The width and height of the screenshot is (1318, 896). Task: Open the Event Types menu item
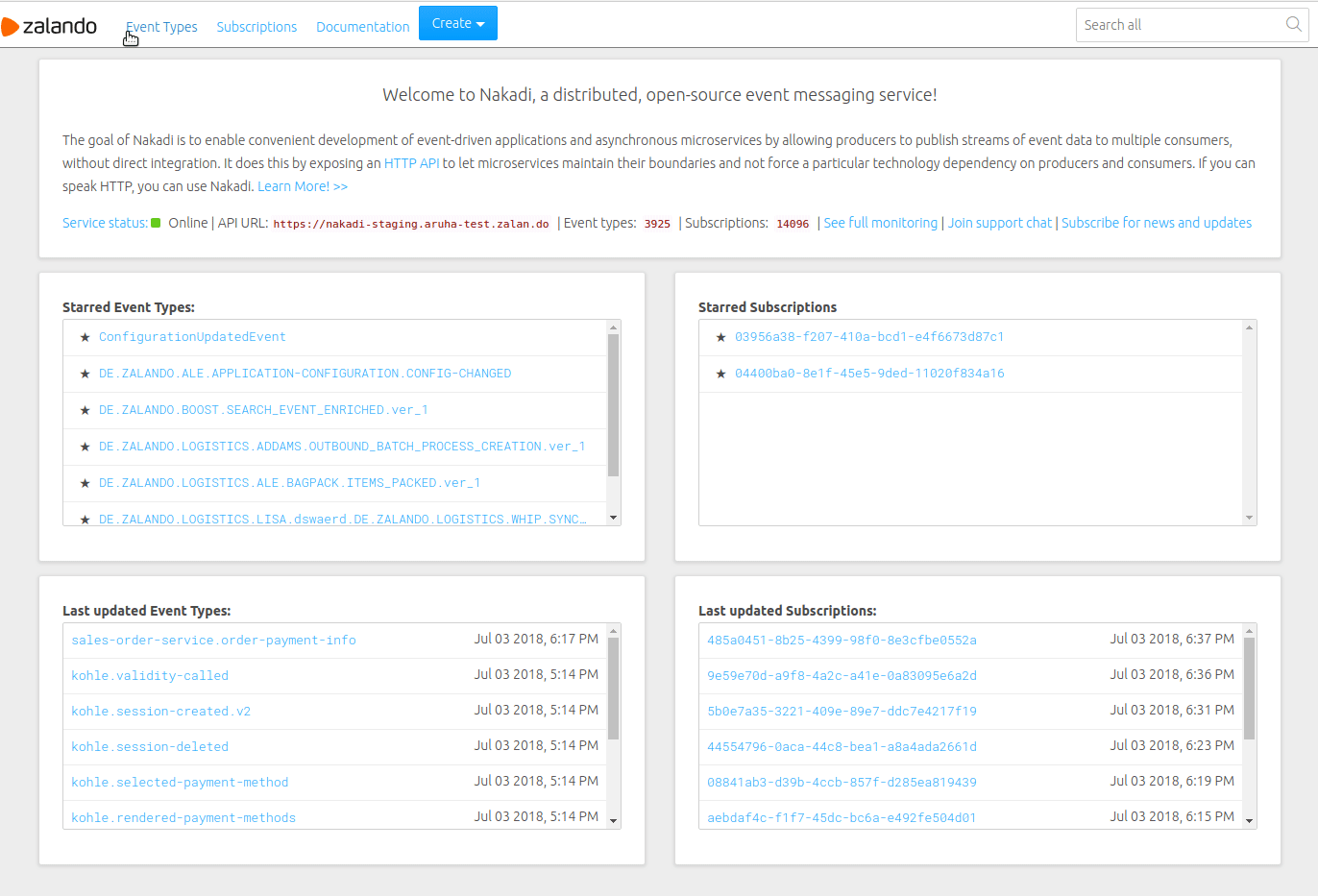point(161,27)
